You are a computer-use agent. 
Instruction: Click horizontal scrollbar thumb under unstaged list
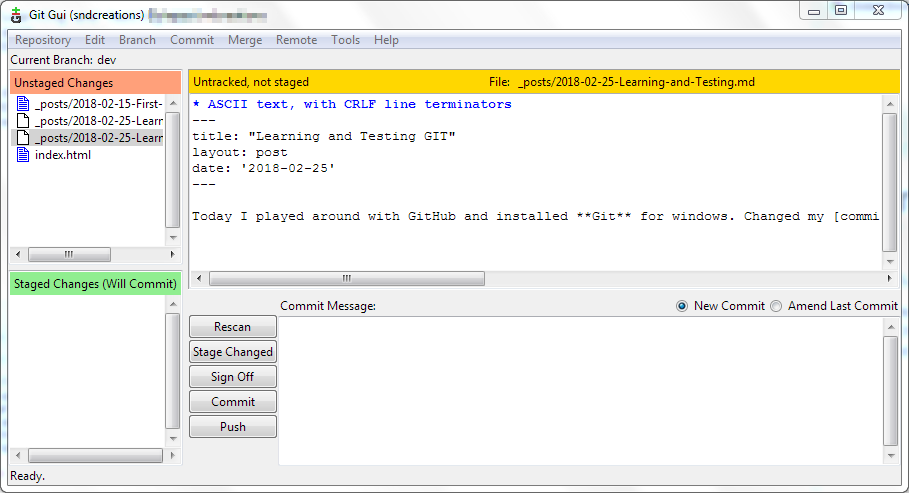[x=69, y=254]
